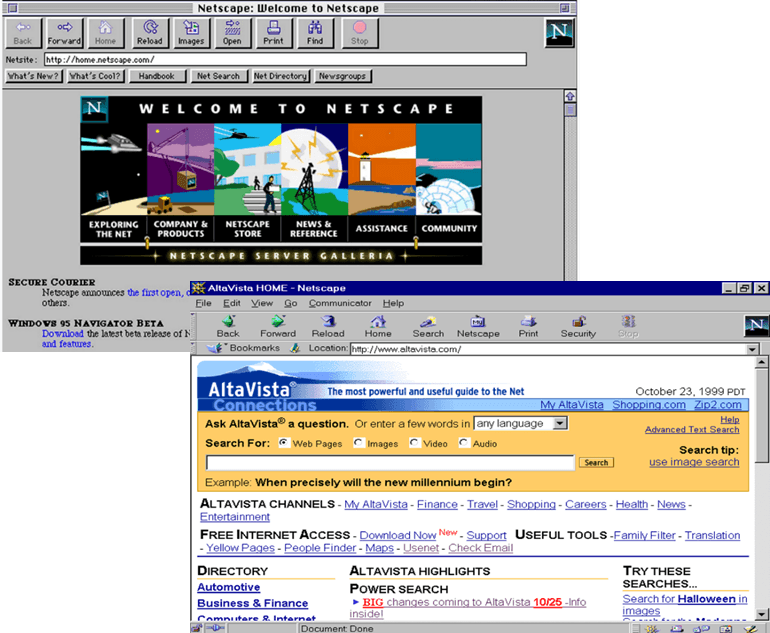Click the What's New? directory button
The image size is (770, 633).
(33, 76)
